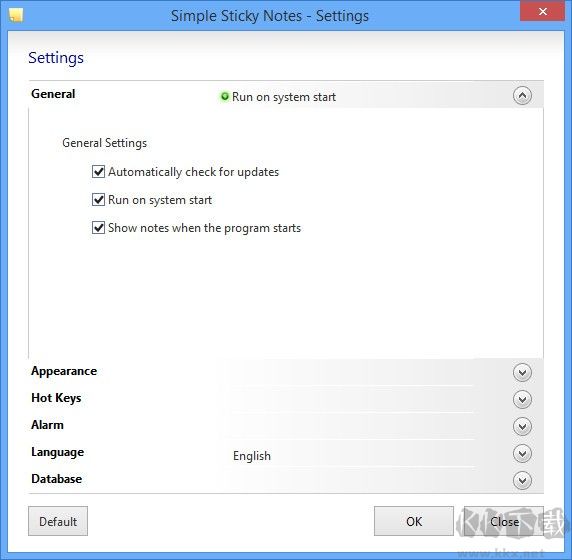Expand the Hot Keys section chevron
Screen dimensions: 572x560
(522, 399)
